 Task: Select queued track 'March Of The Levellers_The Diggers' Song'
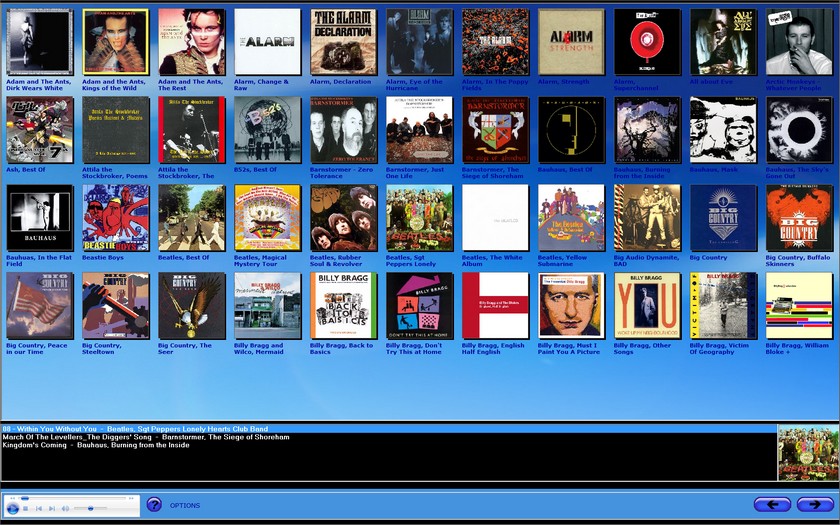[146, 437]
